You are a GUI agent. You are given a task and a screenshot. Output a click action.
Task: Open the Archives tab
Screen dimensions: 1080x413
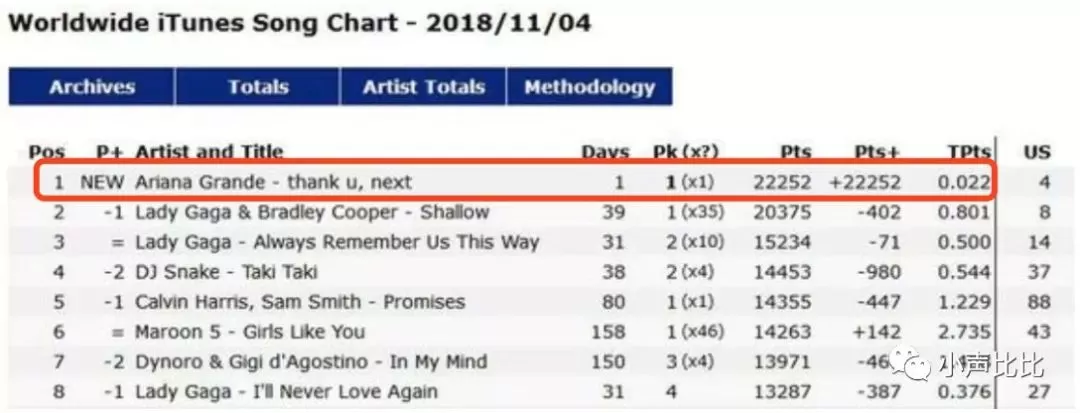[x=92, y=87]
